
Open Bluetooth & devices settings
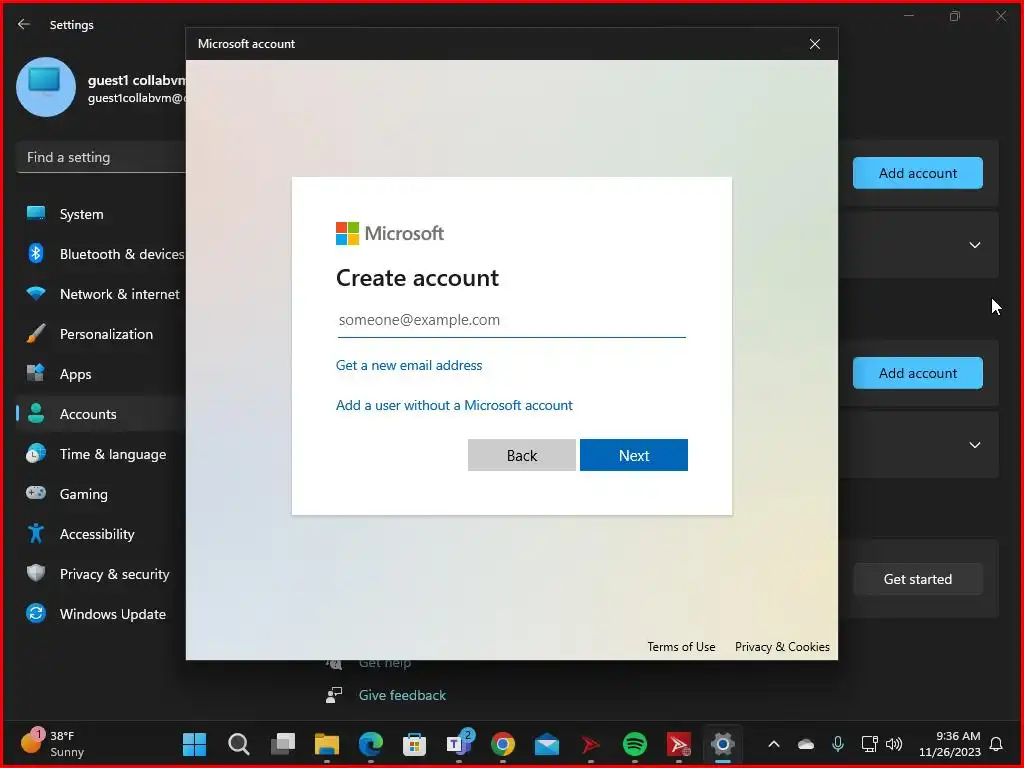click(101, 254)
